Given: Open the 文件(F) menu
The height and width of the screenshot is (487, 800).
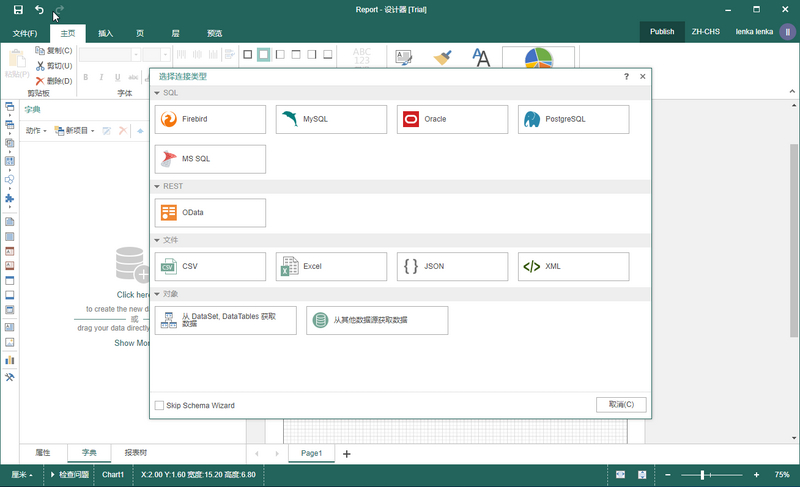Looking at the screenshot, I should pos(25,34).
